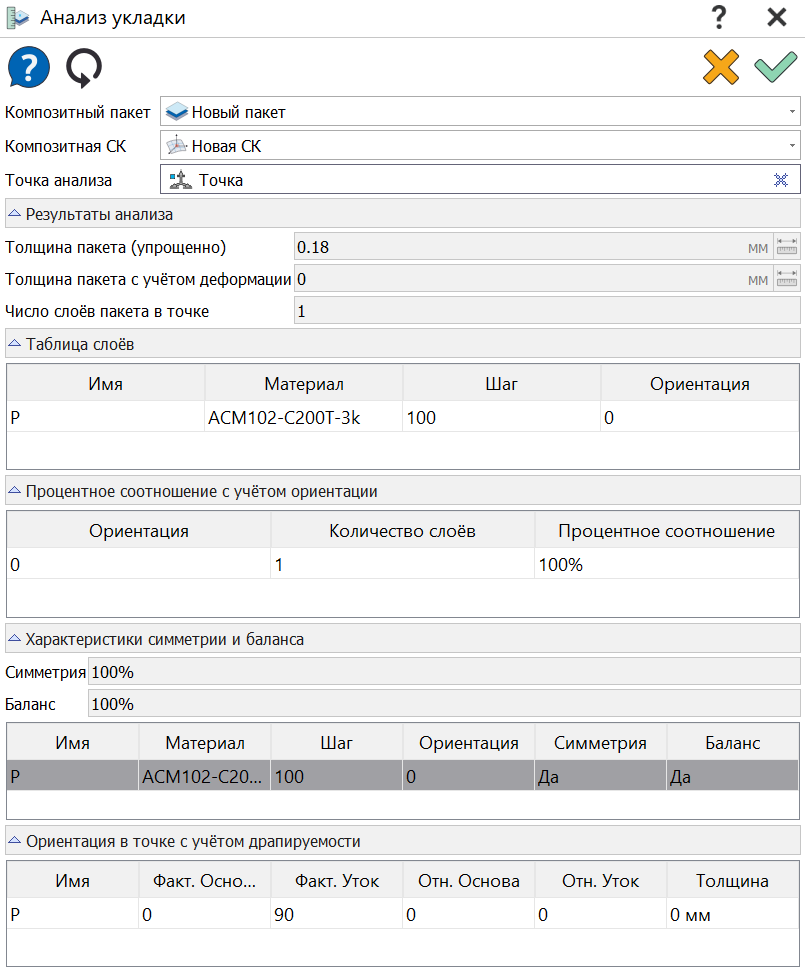Image resolution: width=805 pixels, height=973 pixels.
Task: Click the Толщина column header
Action: click(x=732, y=881)
